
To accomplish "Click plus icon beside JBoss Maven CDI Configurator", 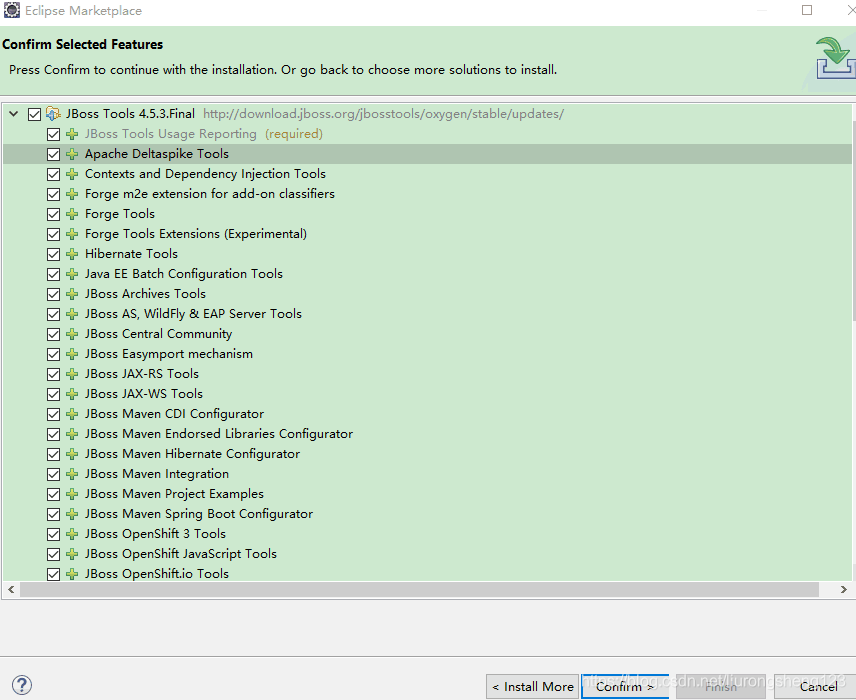I will (72, 414).
